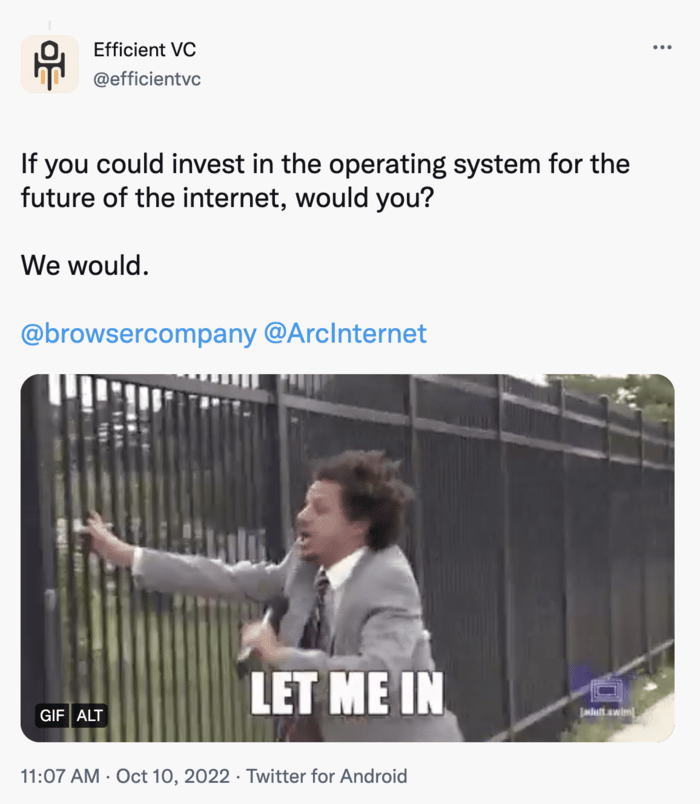Viewport: 700px width, 804px height.
Task: Click the 'future of the internet' text line
Action: pyautogui.click(x=227, y=198)
